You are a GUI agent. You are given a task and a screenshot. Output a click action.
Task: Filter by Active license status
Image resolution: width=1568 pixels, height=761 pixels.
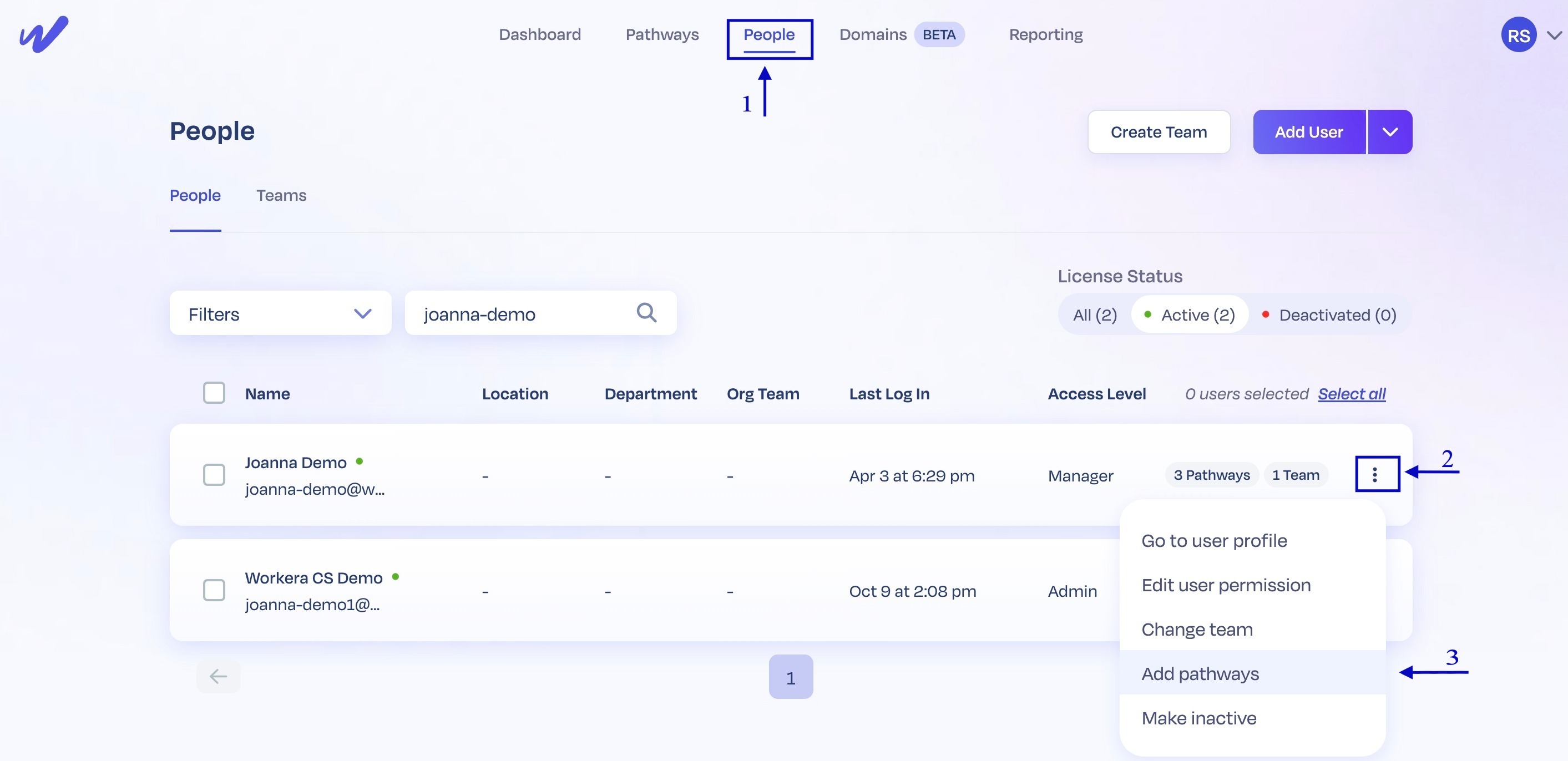tap(1189, 314)
